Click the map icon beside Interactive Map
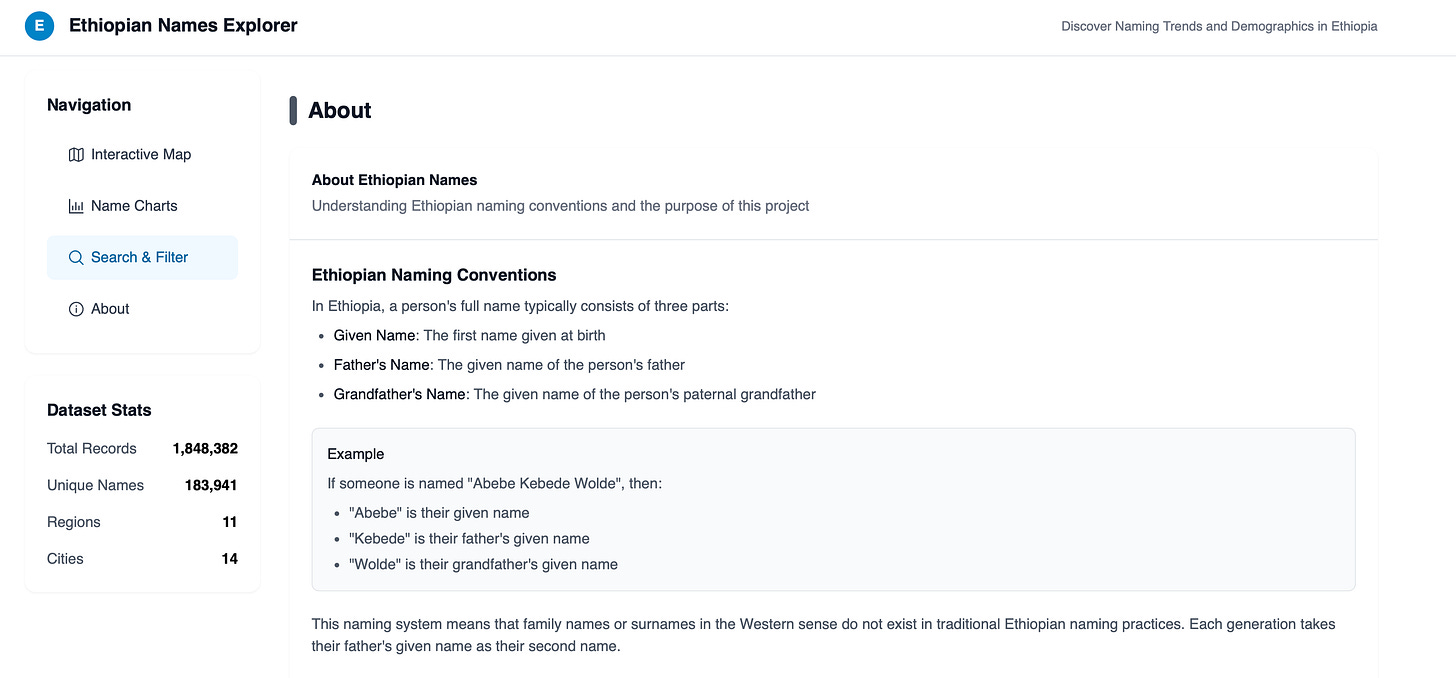Viewport: 1456px width, 678px height. coord(76,154)
